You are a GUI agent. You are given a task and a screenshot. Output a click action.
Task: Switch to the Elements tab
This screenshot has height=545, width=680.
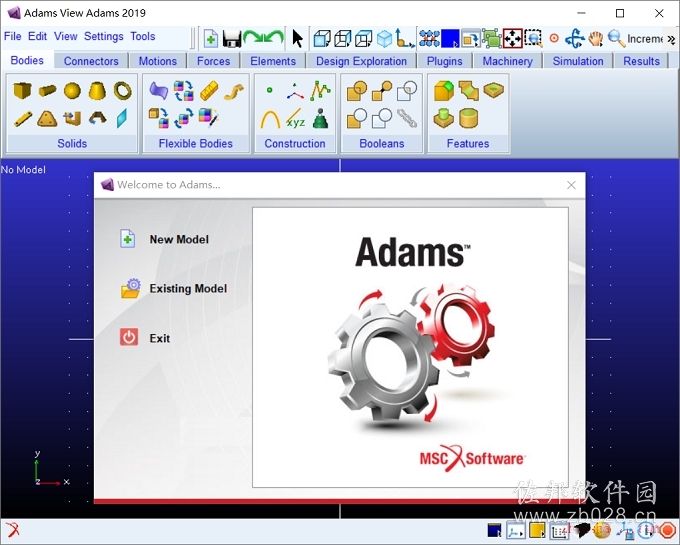click(273, 61)
